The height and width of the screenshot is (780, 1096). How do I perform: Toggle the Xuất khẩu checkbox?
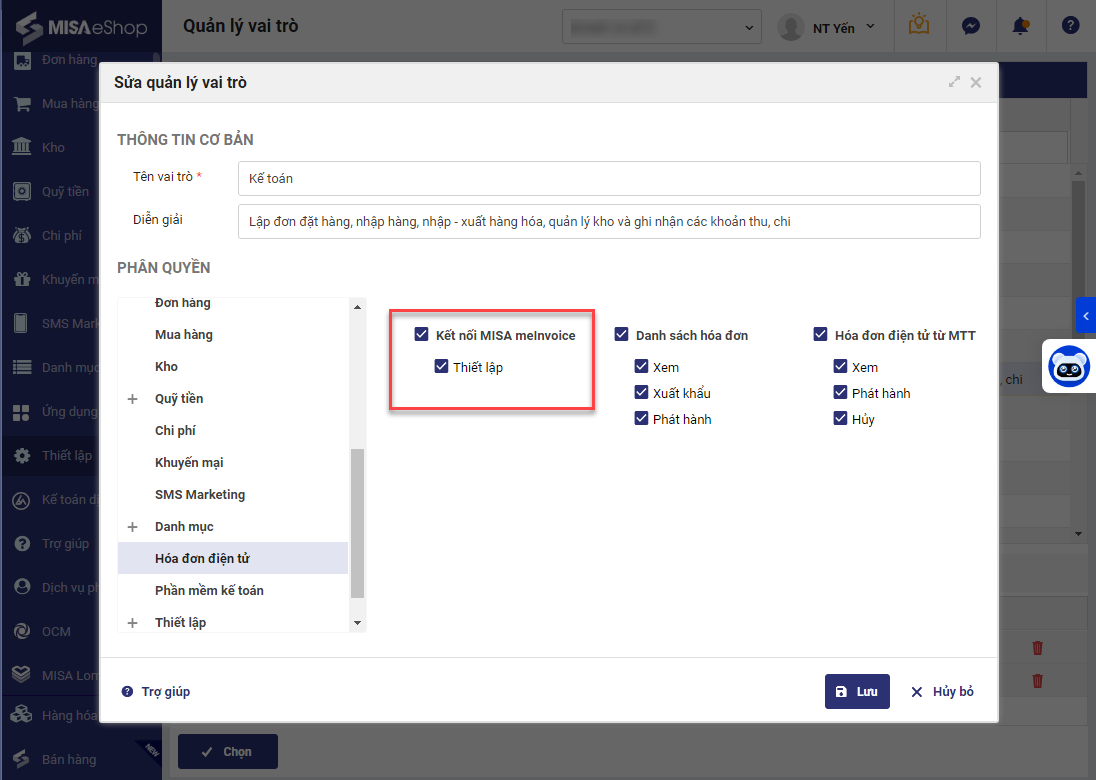pyautogui.click(x=642, y=393)
